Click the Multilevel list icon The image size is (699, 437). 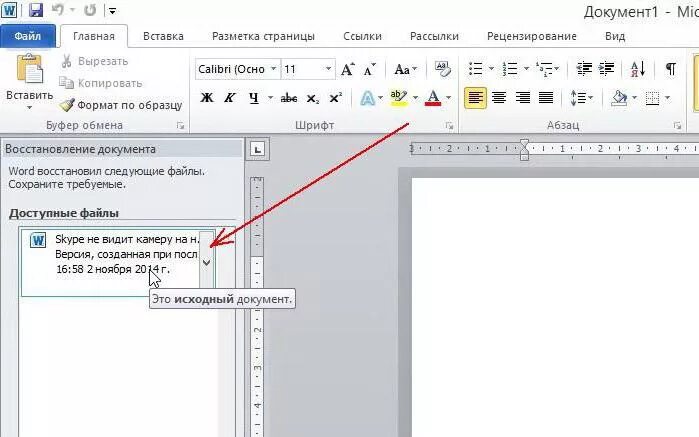(x=544, y=69)
